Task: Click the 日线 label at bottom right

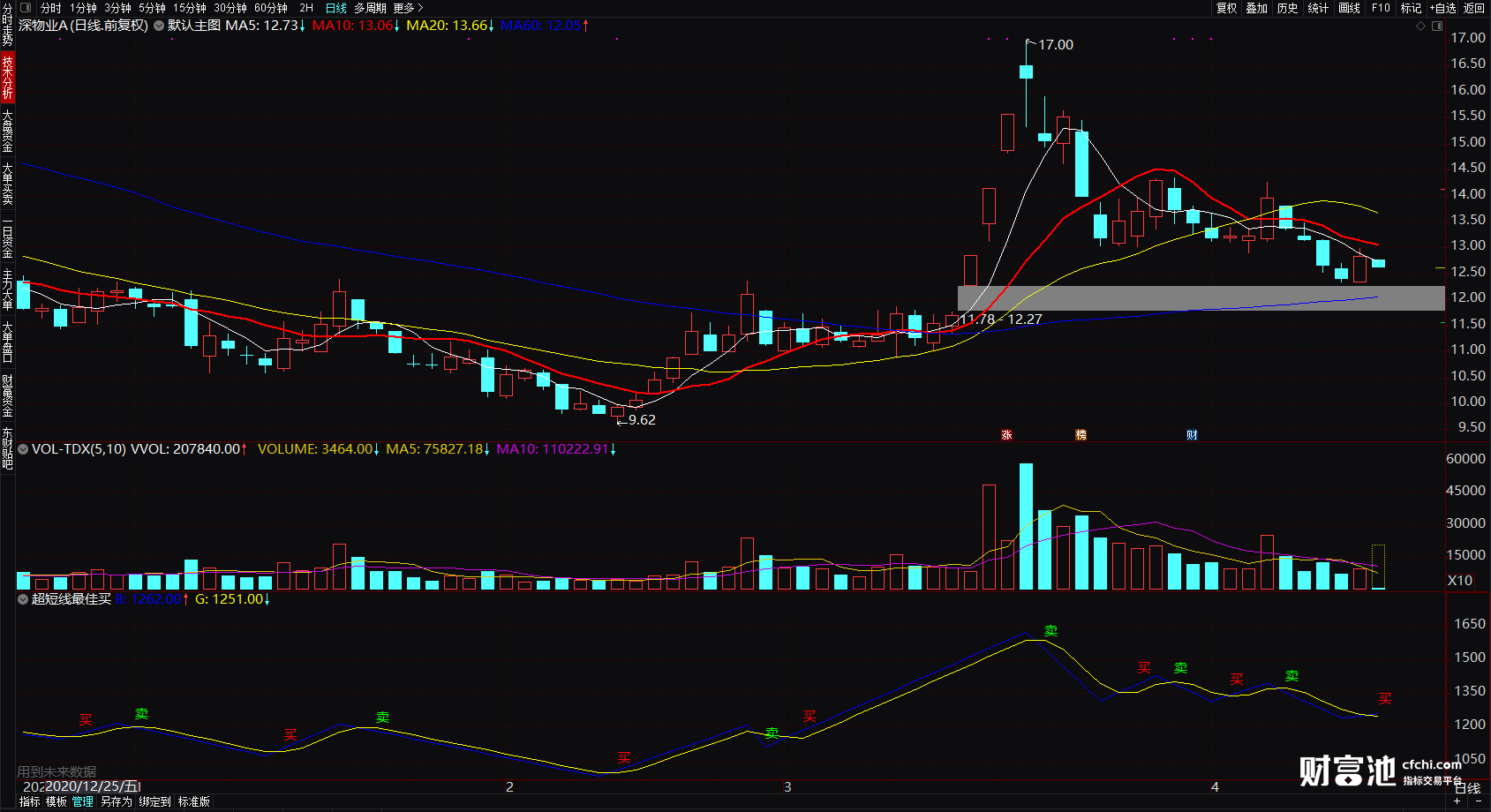Action: coord(1467,787)
